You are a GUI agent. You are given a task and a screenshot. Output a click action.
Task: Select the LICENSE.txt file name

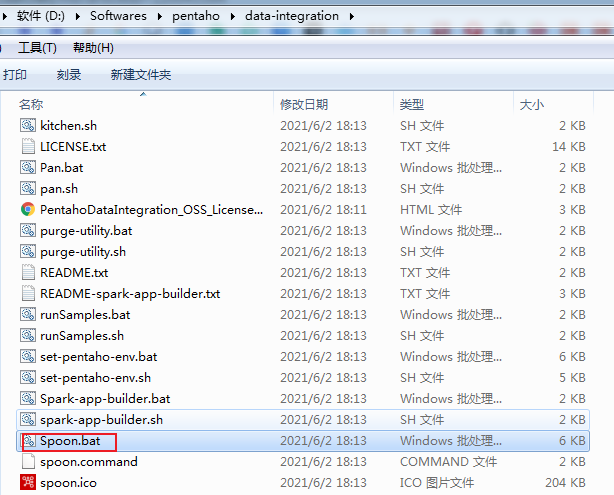[x=73, y=146]
